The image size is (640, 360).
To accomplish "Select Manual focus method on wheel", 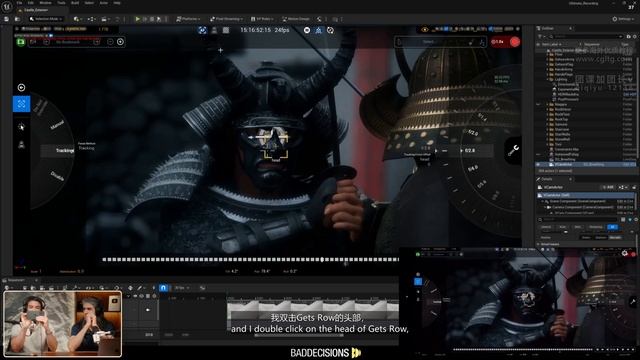I will (x=57, y=125).
